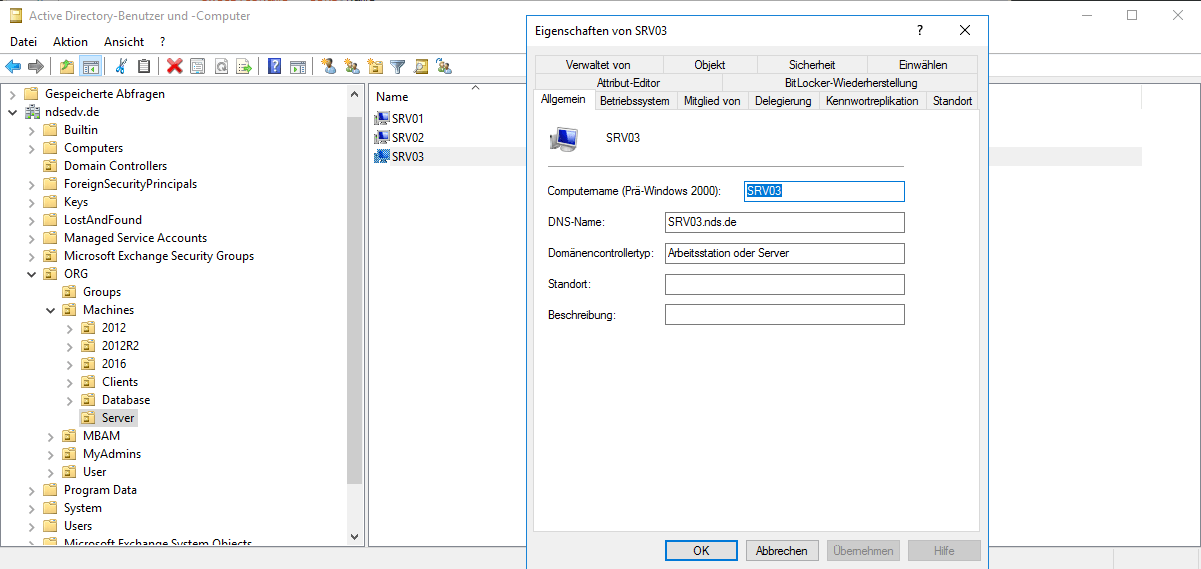The width and height of the screenshot is (1201, 569).
Task: Select SRV01 in the computer list
Action: tap(407, 119)
